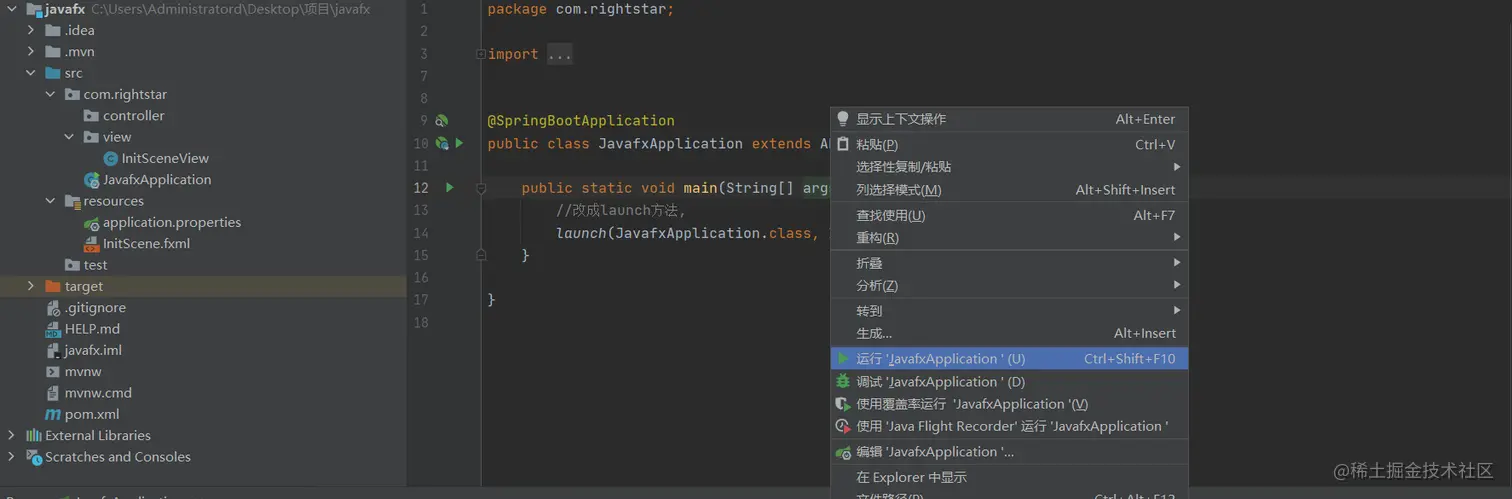1512x499 pixels.
Task: Choose 生成... from context menu
Action: pos(1009,334)
